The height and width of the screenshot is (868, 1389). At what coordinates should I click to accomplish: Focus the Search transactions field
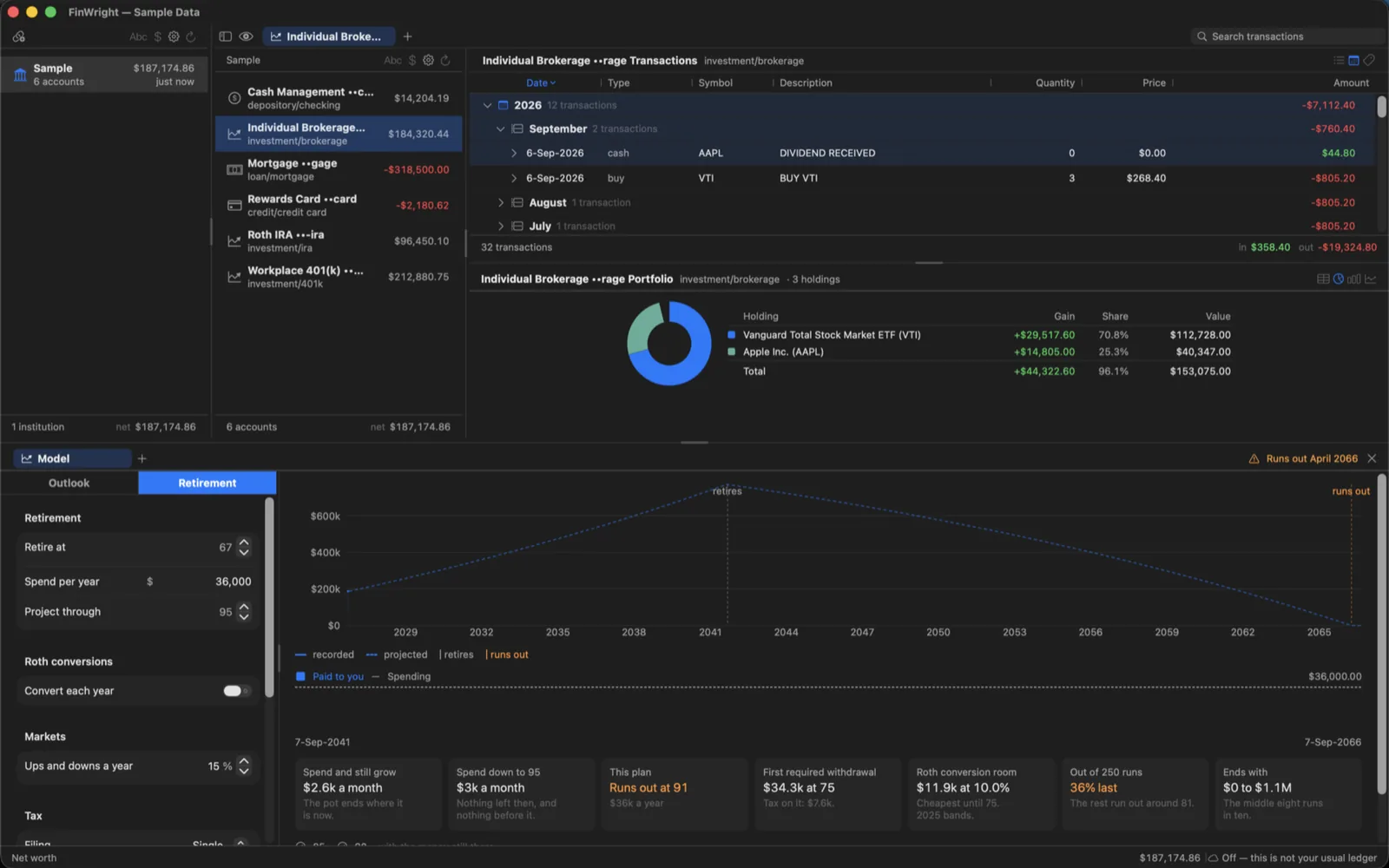click(1286, 36)
